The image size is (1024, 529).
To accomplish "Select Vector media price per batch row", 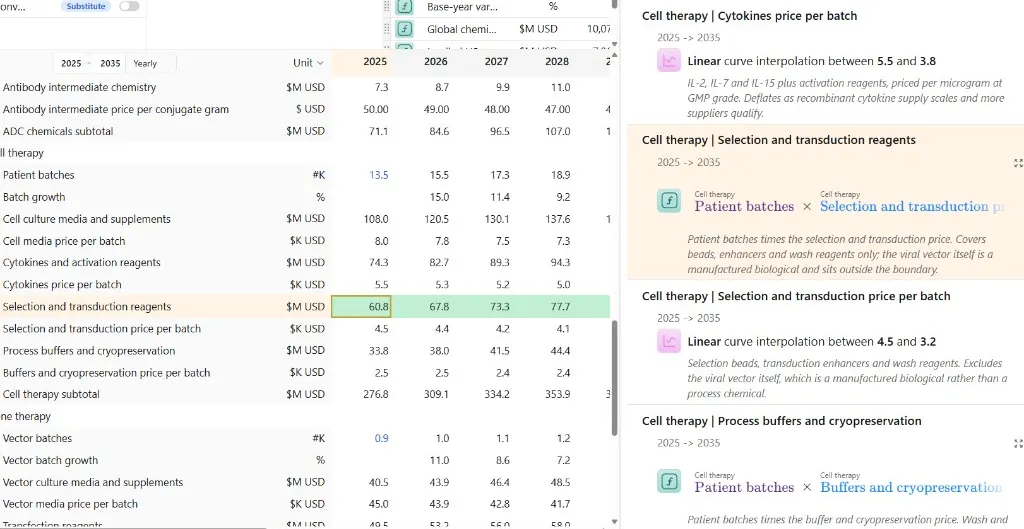I will (x=71, y=504).
